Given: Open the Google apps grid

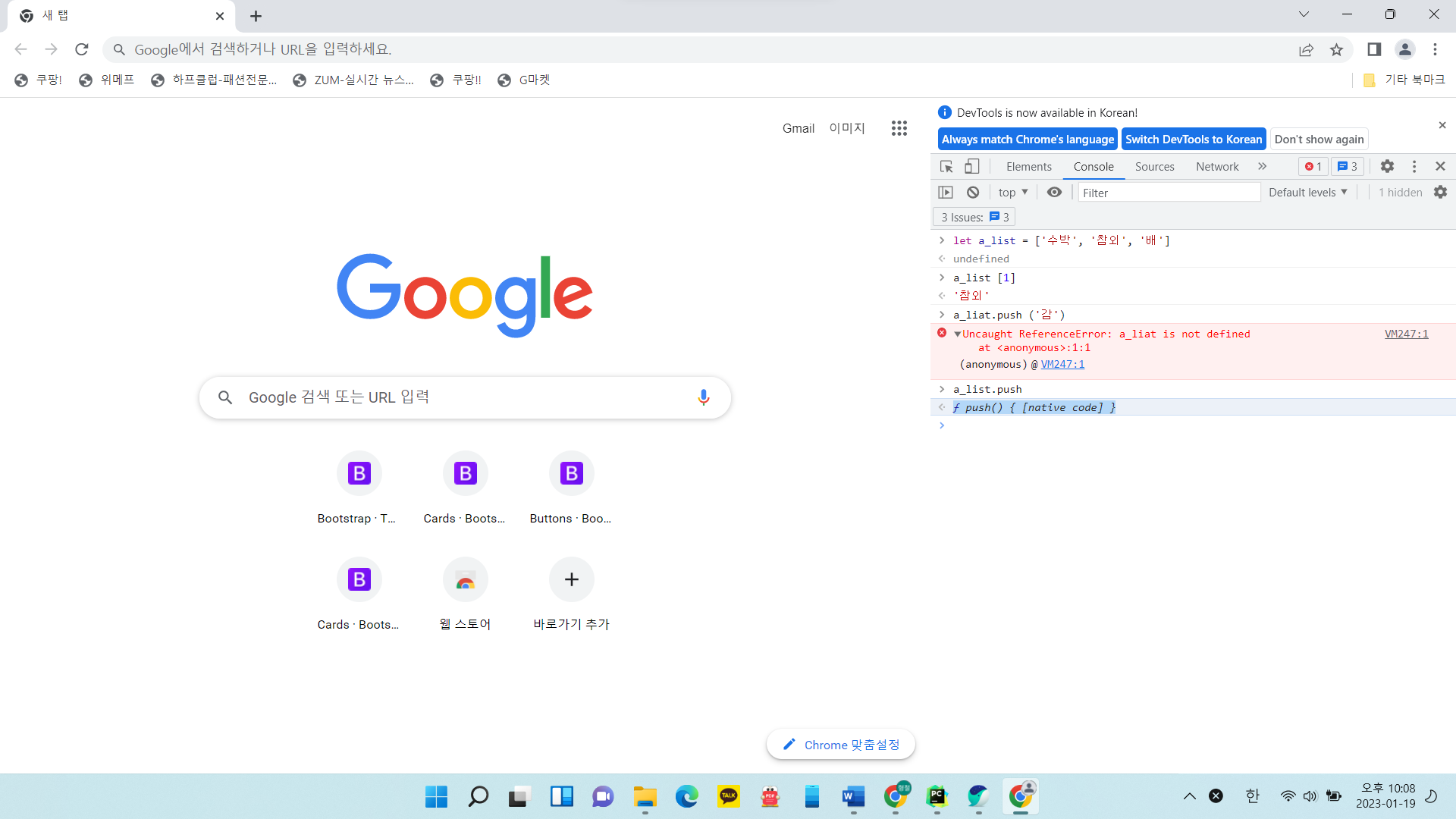Looking at the screenshot, I should pos(899,128).
